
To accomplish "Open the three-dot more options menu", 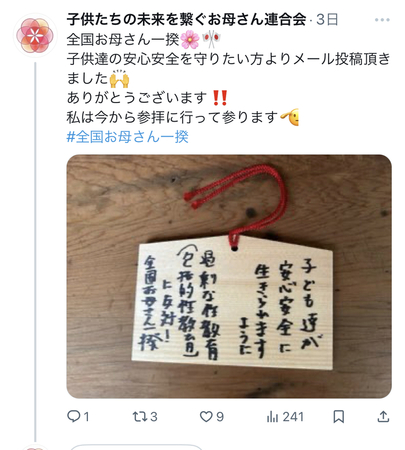I will tap(382, 20).
